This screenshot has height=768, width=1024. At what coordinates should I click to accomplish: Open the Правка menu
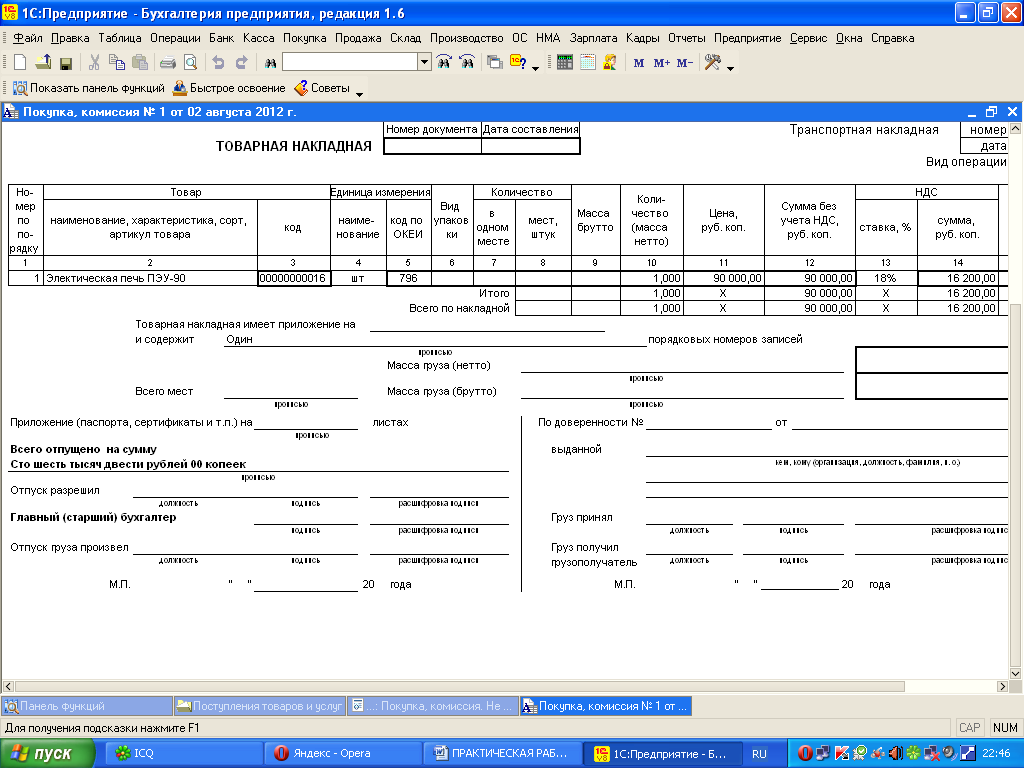(x=70, y=38)
